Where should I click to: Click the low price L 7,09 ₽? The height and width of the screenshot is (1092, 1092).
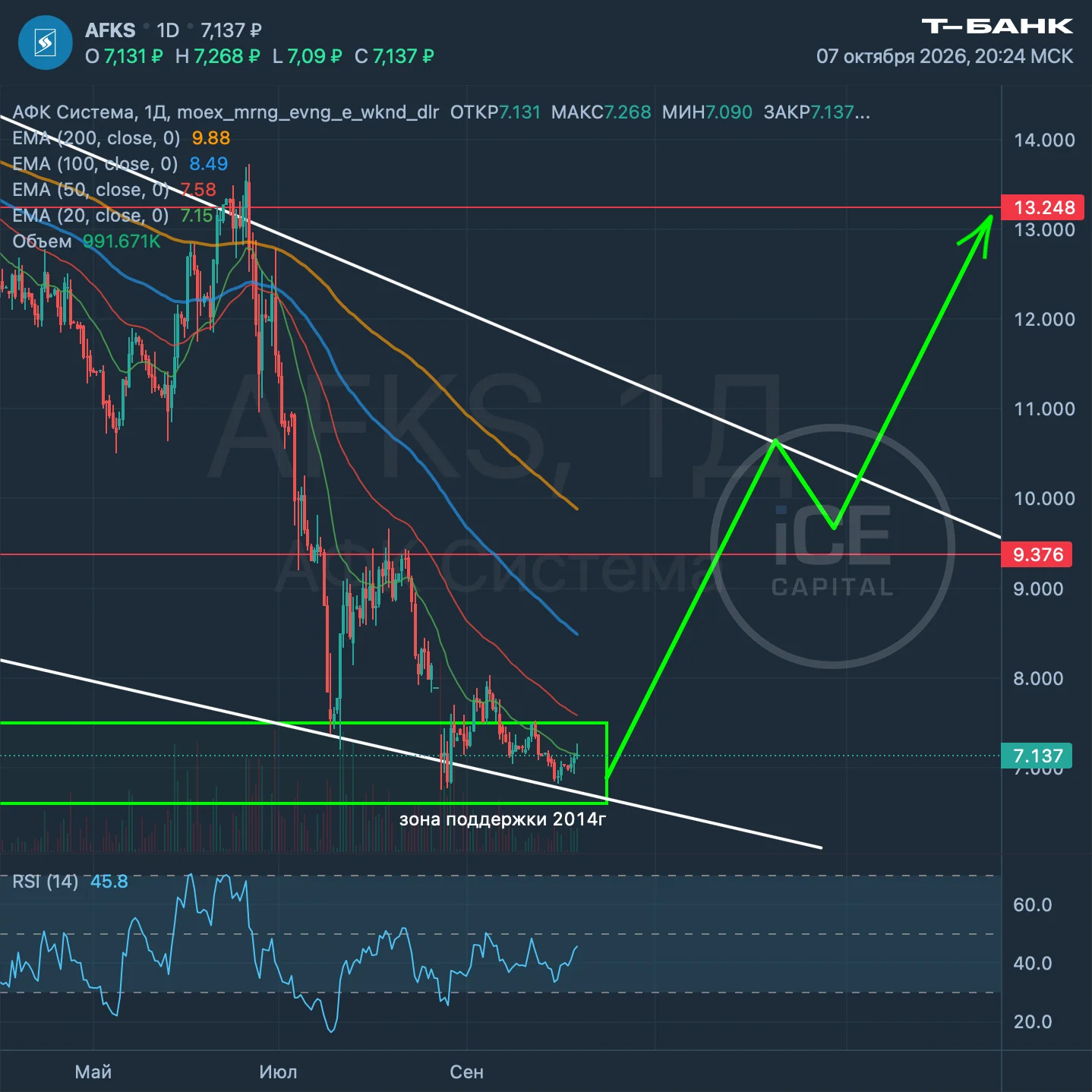pyautogui.click(x=307, y=56)
